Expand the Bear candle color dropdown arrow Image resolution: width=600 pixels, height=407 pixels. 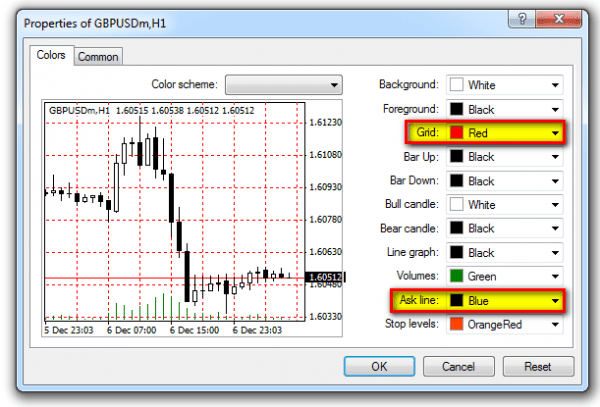pyautogui.click(x=555, y=229)
